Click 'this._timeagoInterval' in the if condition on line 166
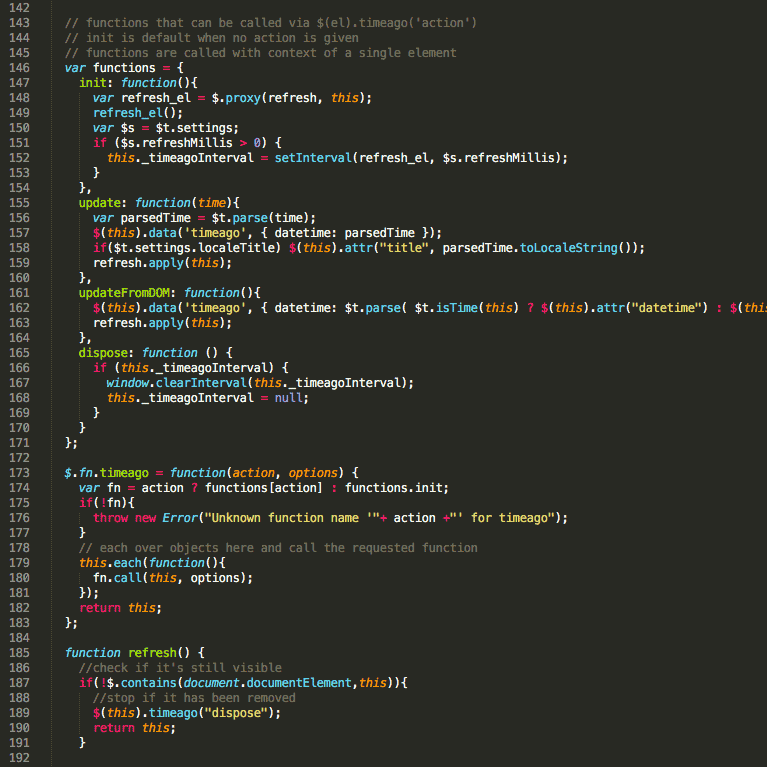 pos(194,368)
